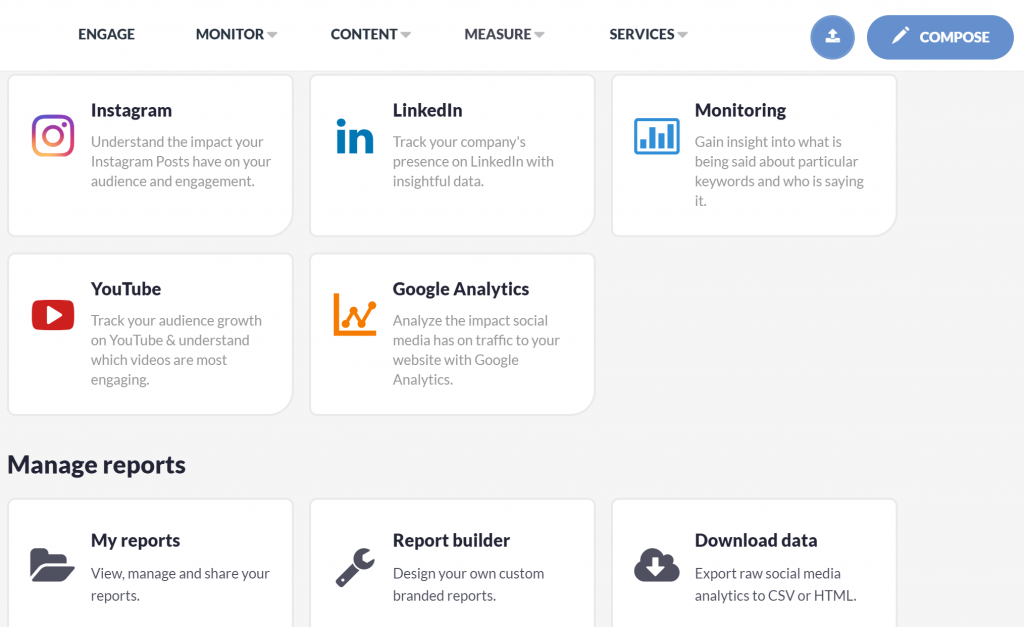1024x627 pixels.
Task: Click the Report builder wrench icon
Action: pyautogui.click(x=355, y=567)
